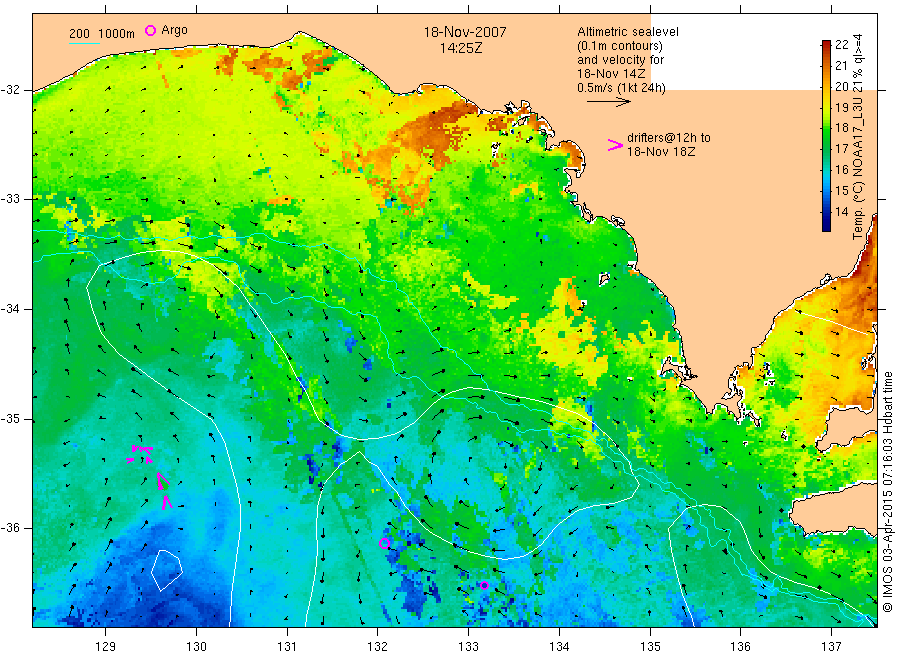
Task: Click the '-36' latitude axis label
Action: coord(10,528)
